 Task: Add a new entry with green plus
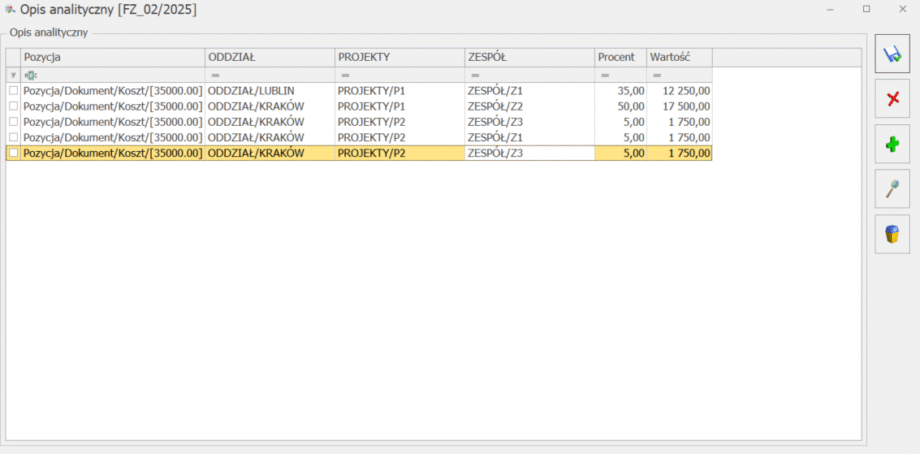click(892, 144)
